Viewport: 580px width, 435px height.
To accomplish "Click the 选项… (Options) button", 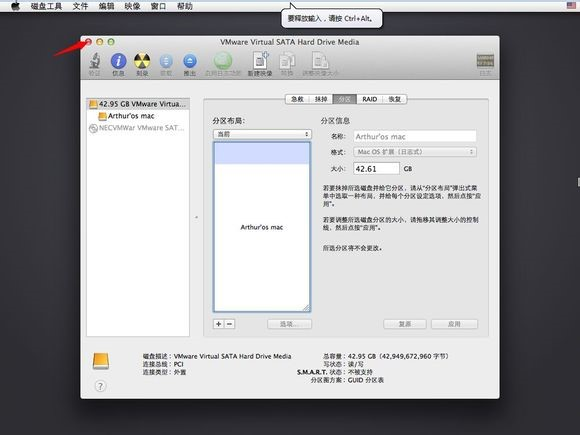I will (289, 324).
